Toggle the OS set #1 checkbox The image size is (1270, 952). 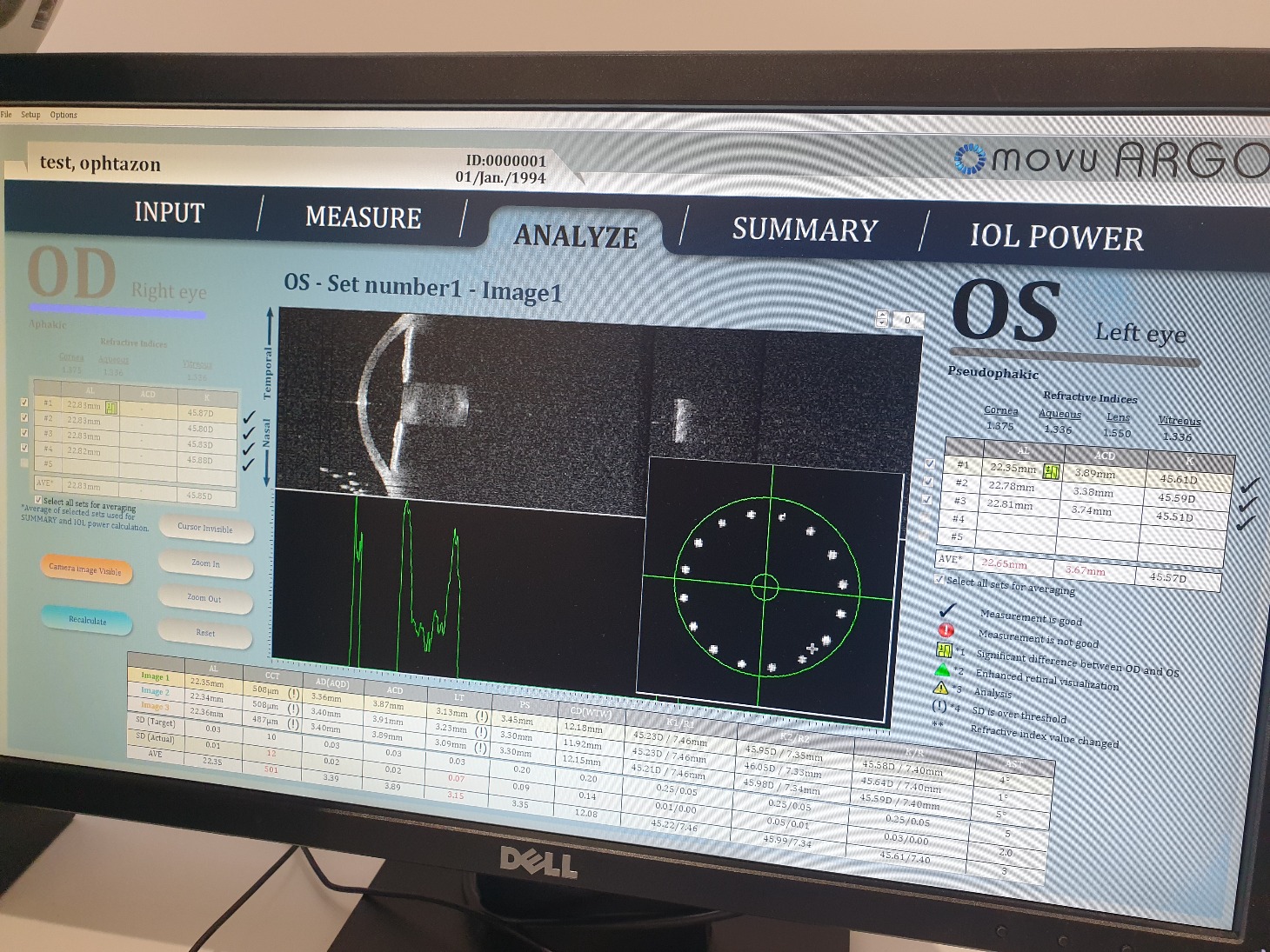pos(930,463)
